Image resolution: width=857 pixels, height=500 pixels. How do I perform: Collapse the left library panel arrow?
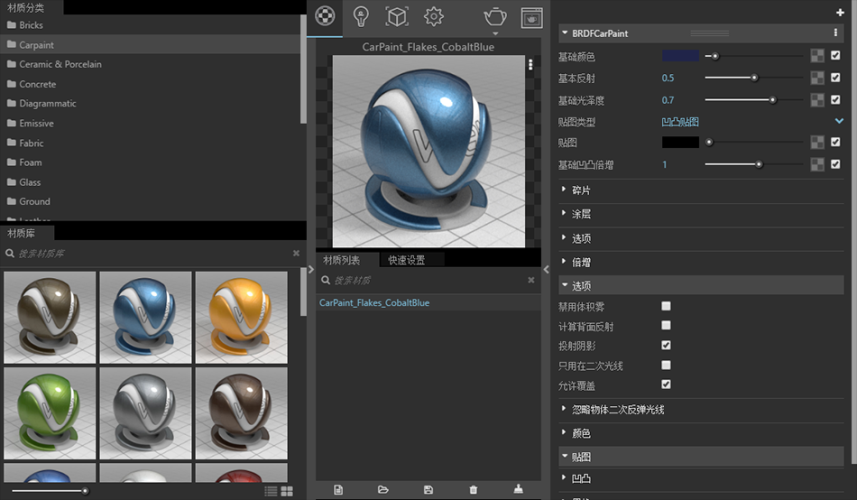(x=311, y=269)
